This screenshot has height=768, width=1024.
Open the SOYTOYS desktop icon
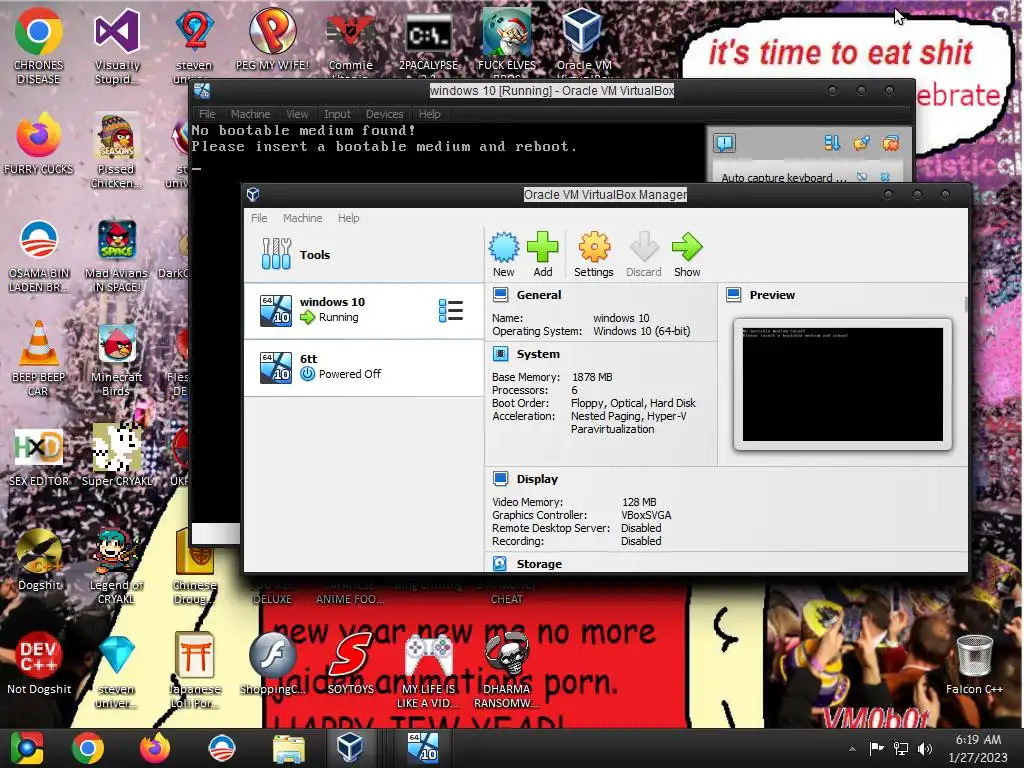click(x=351, y=662)
